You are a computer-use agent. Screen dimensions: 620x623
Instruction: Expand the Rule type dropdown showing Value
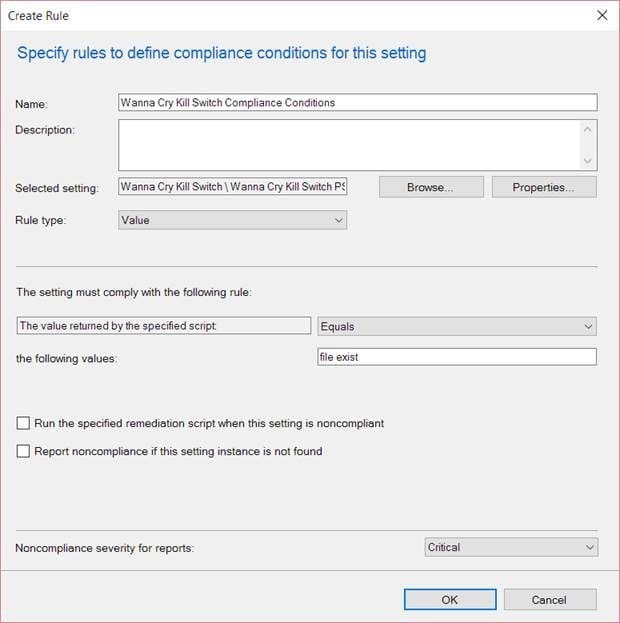[232, 220]
